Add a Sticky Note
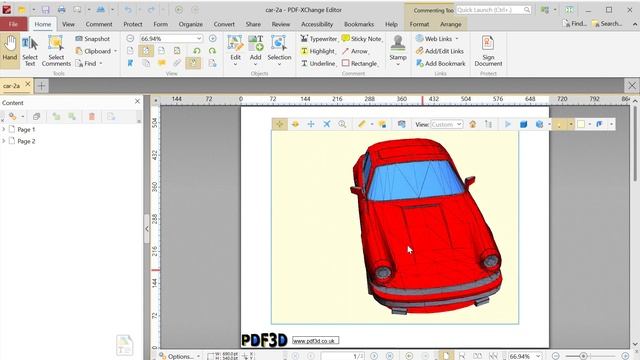The image size is (640, 360). click(x=362, y=39)
